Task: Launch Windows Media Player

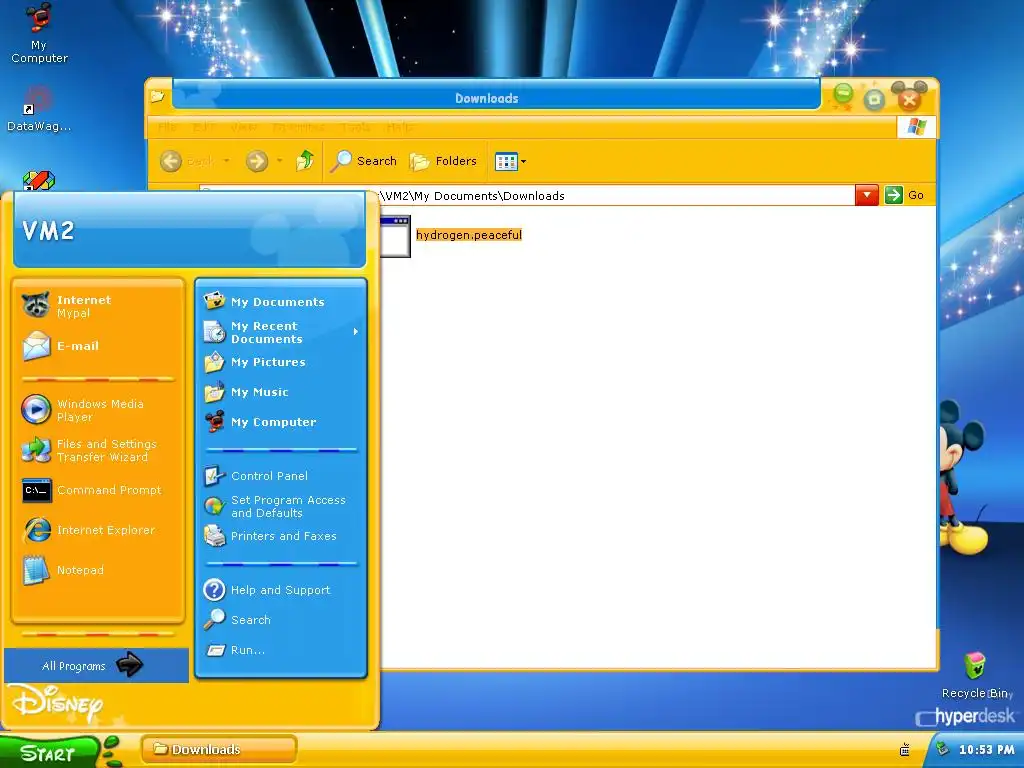Action: (98, 410)
